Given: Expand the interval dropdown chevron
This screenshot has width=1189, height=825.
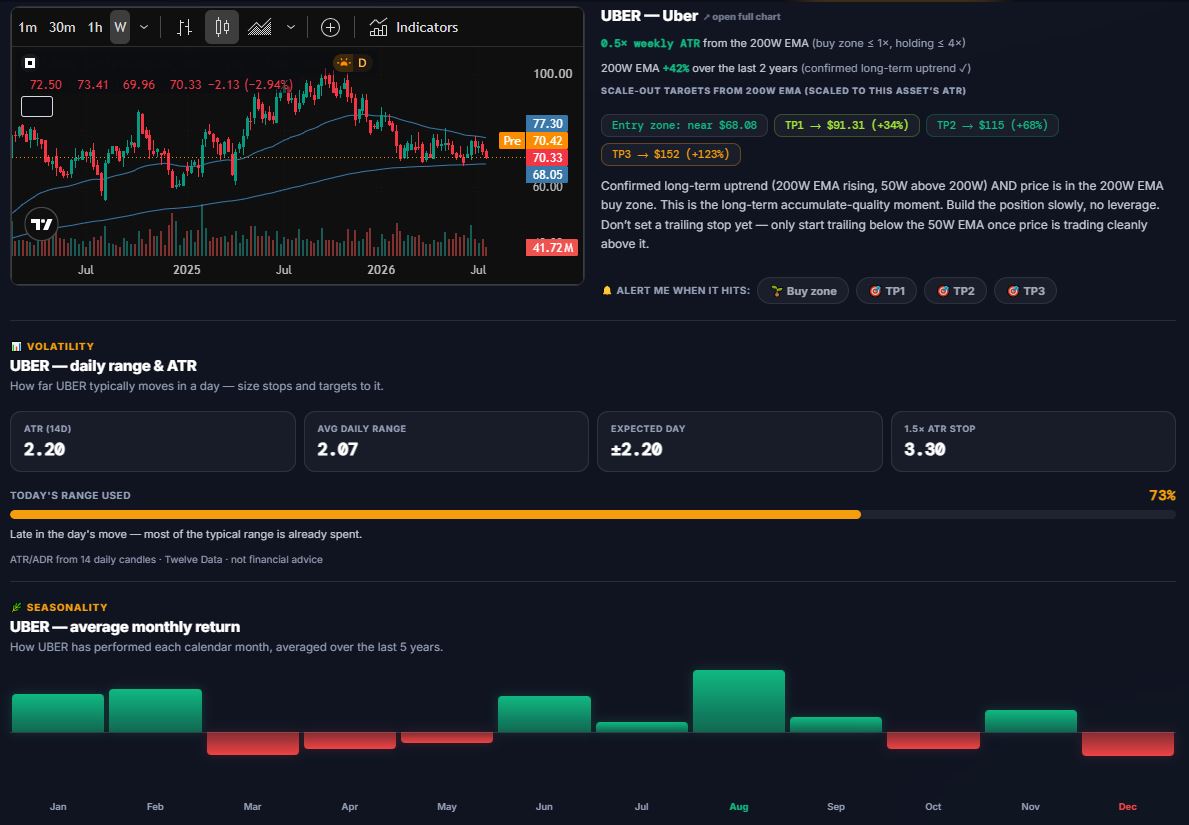Looking at the screenshot, I should [x=144, y=27].
